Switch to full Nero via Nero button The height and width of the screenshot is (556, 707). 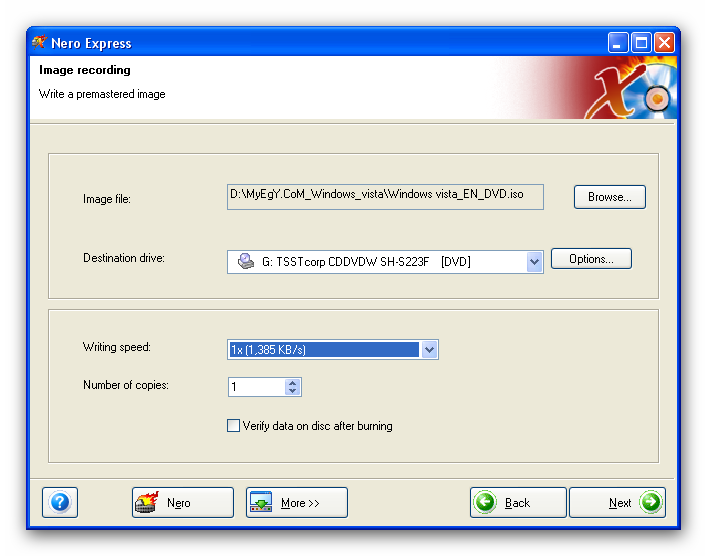coord(183,502)
